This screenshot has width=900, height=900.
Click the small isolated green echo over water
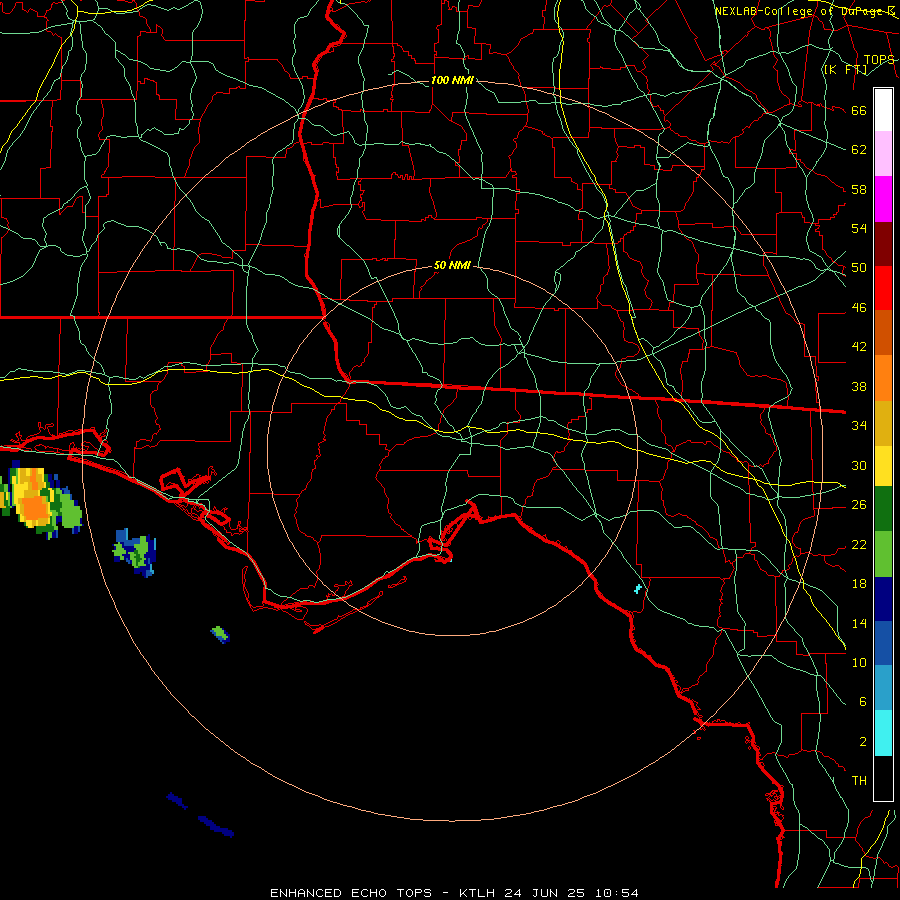[x=220, y=634]
